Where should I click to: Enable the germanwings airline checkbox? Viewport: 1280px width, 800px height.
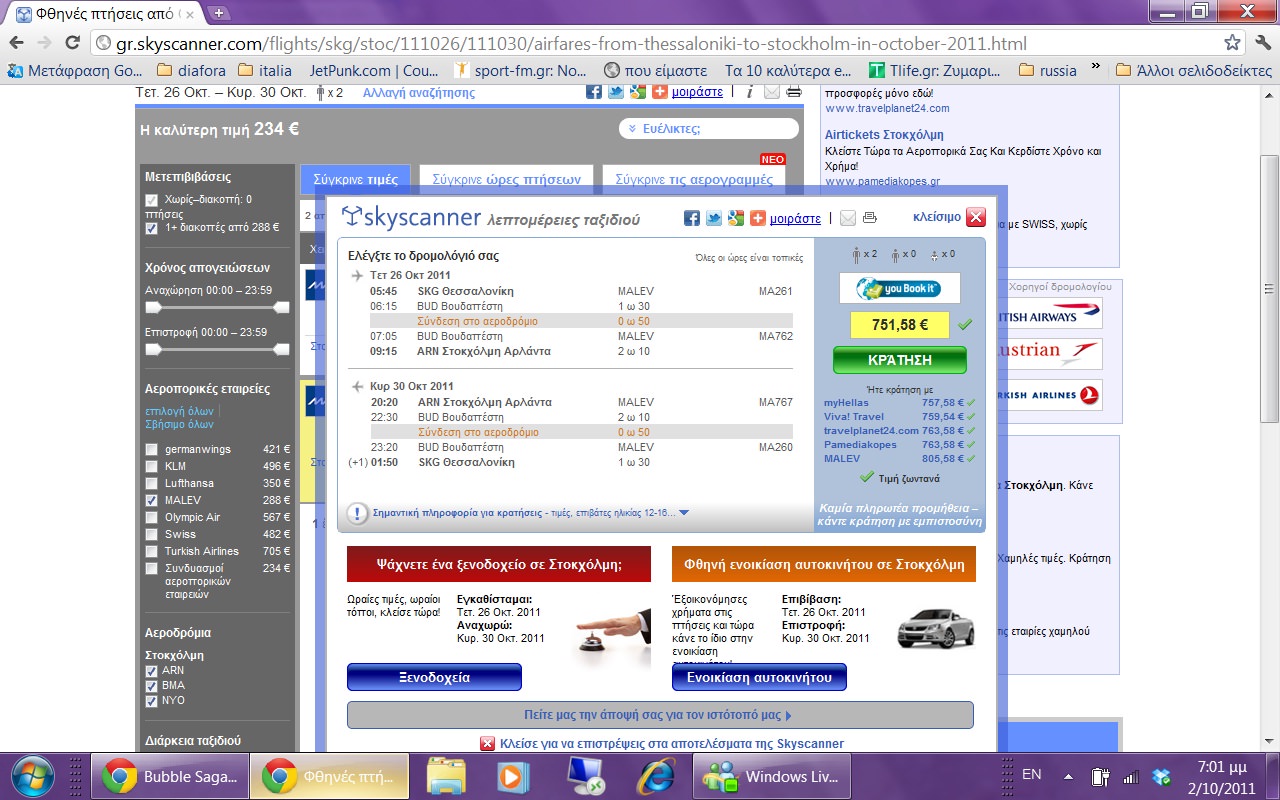click(152, 450)
